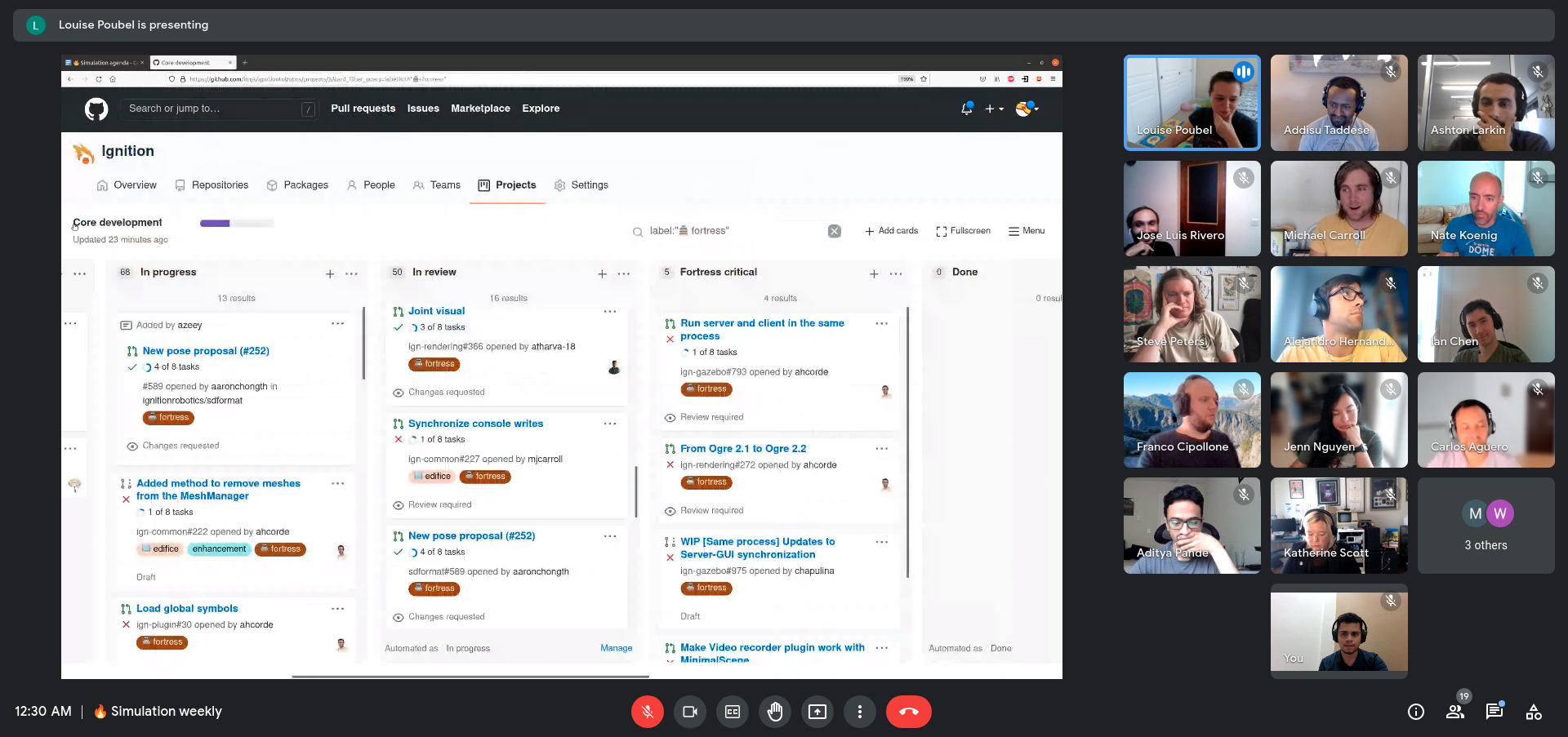Screen dimensions: 1568x737
Task: Click the fortress label on Joint visual card
Action: coord(434,365)
